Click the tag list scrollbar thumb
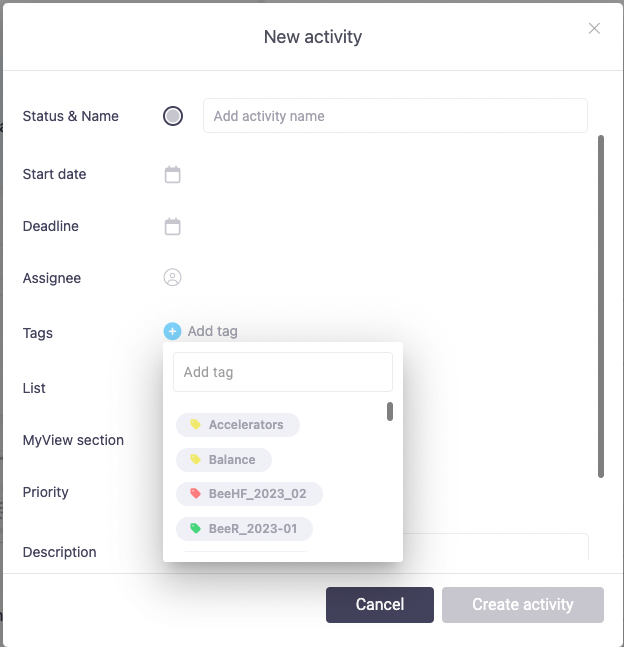The height and width of the screenshot is (647, 624). 390,411
